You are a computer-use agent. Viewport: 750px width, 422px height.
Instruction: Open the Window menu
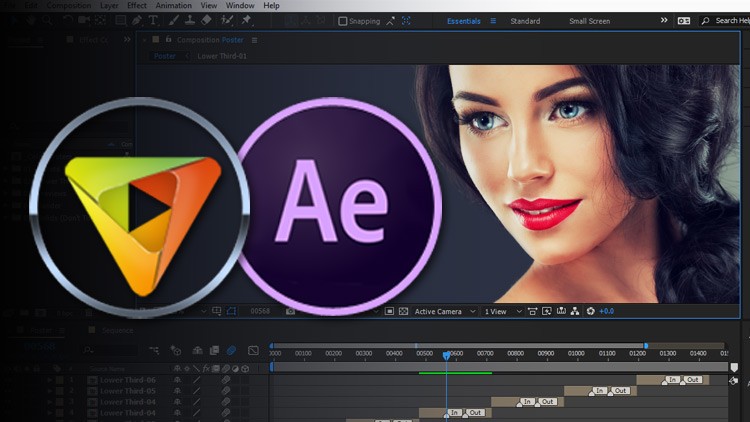point(240,5)
